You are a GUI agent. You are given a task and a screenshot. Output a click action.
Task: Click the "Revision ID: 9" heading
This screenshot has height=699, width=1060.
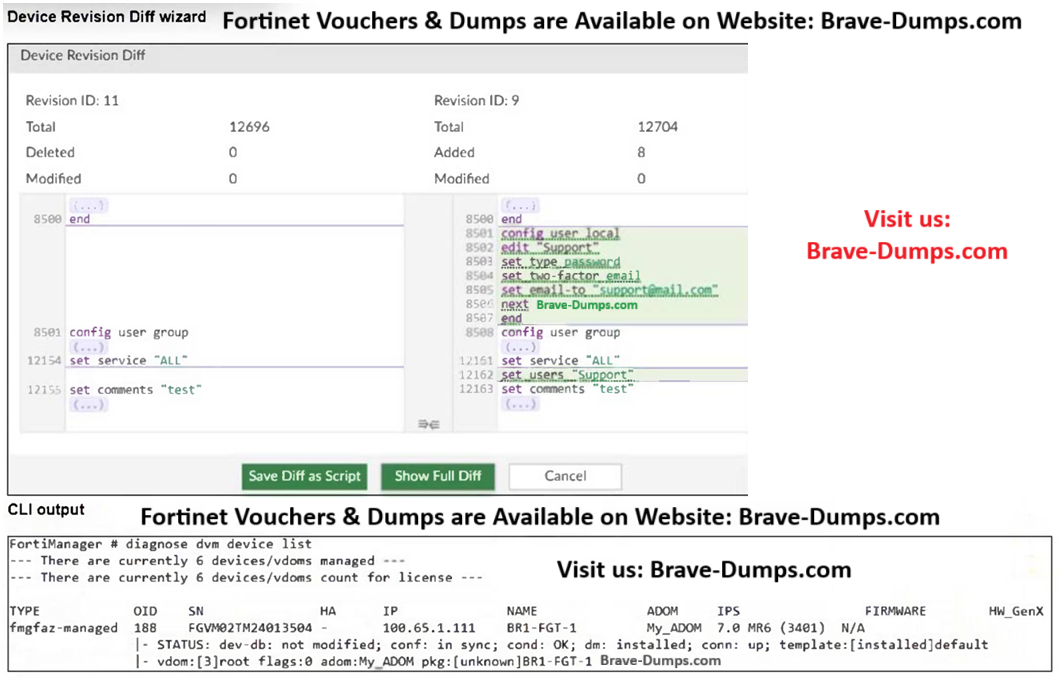(x=477, y=101)
